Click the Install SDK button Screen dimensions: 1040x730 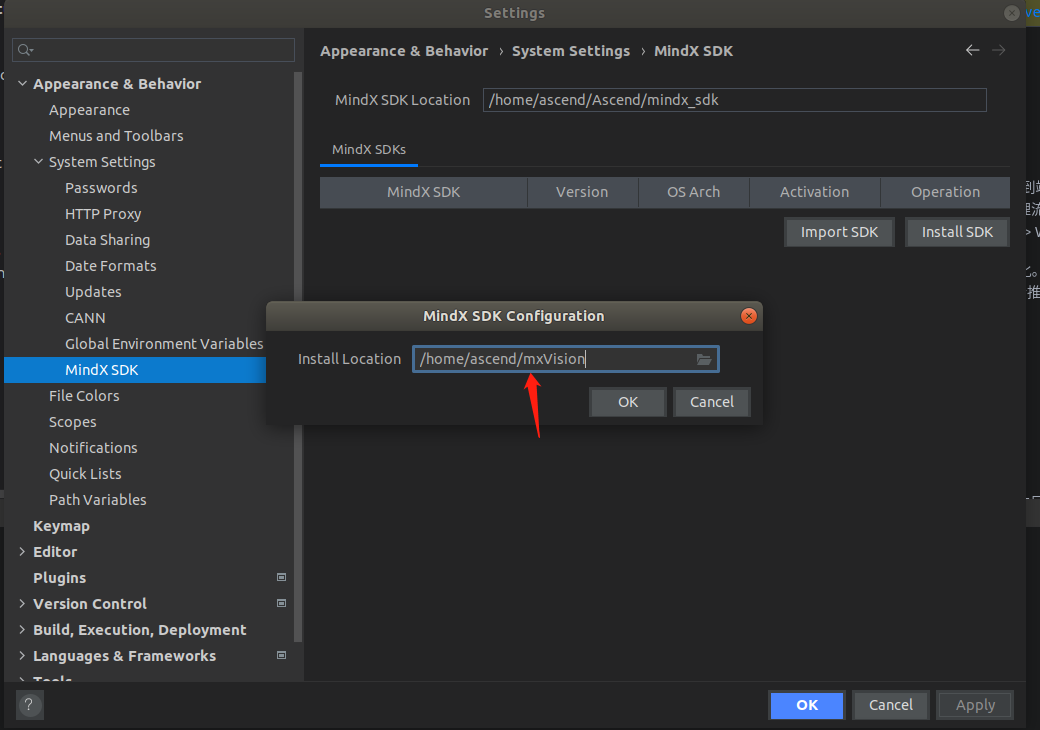(957, 232)
